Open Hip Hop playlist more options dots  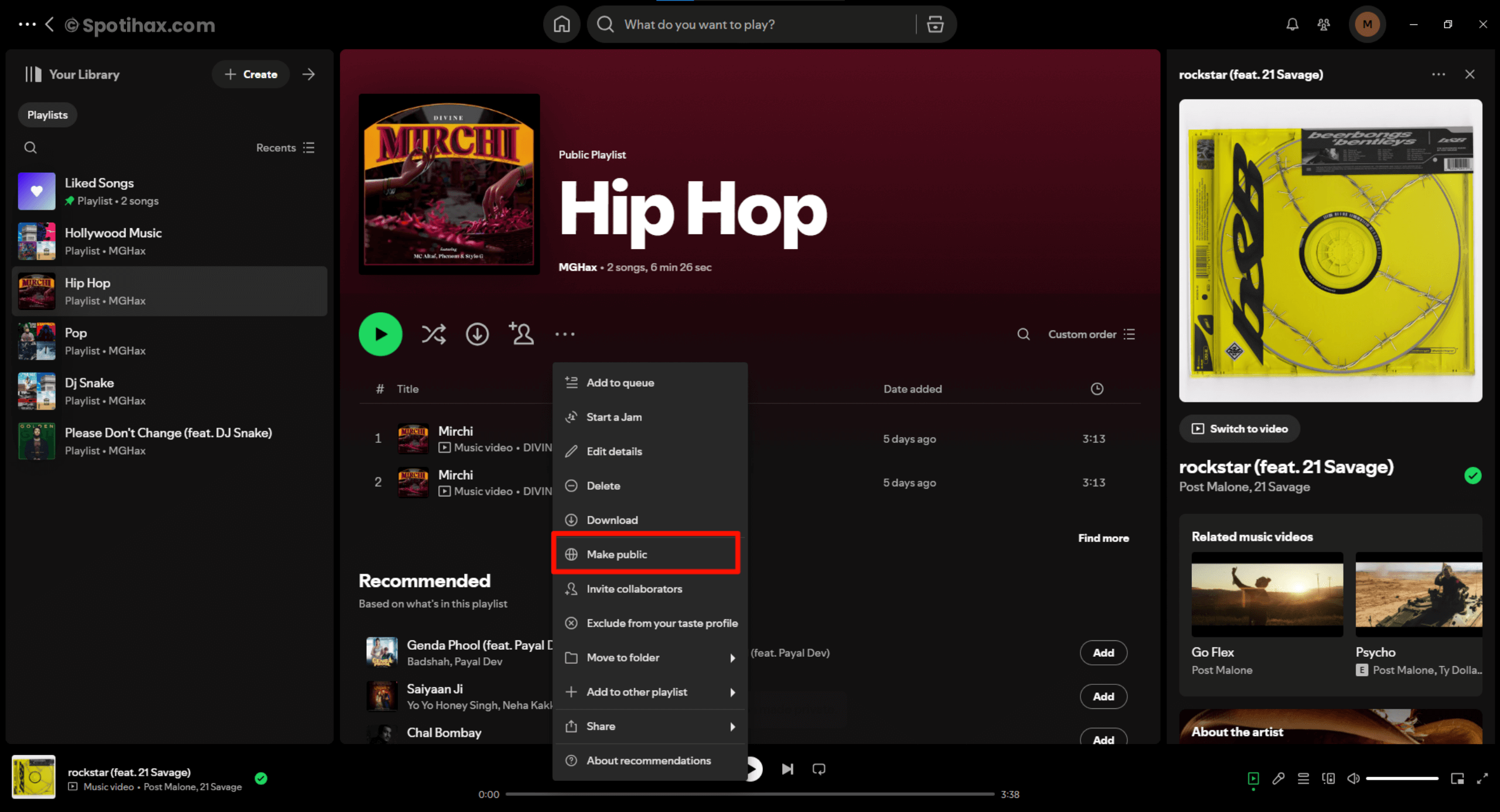point(565,334)
